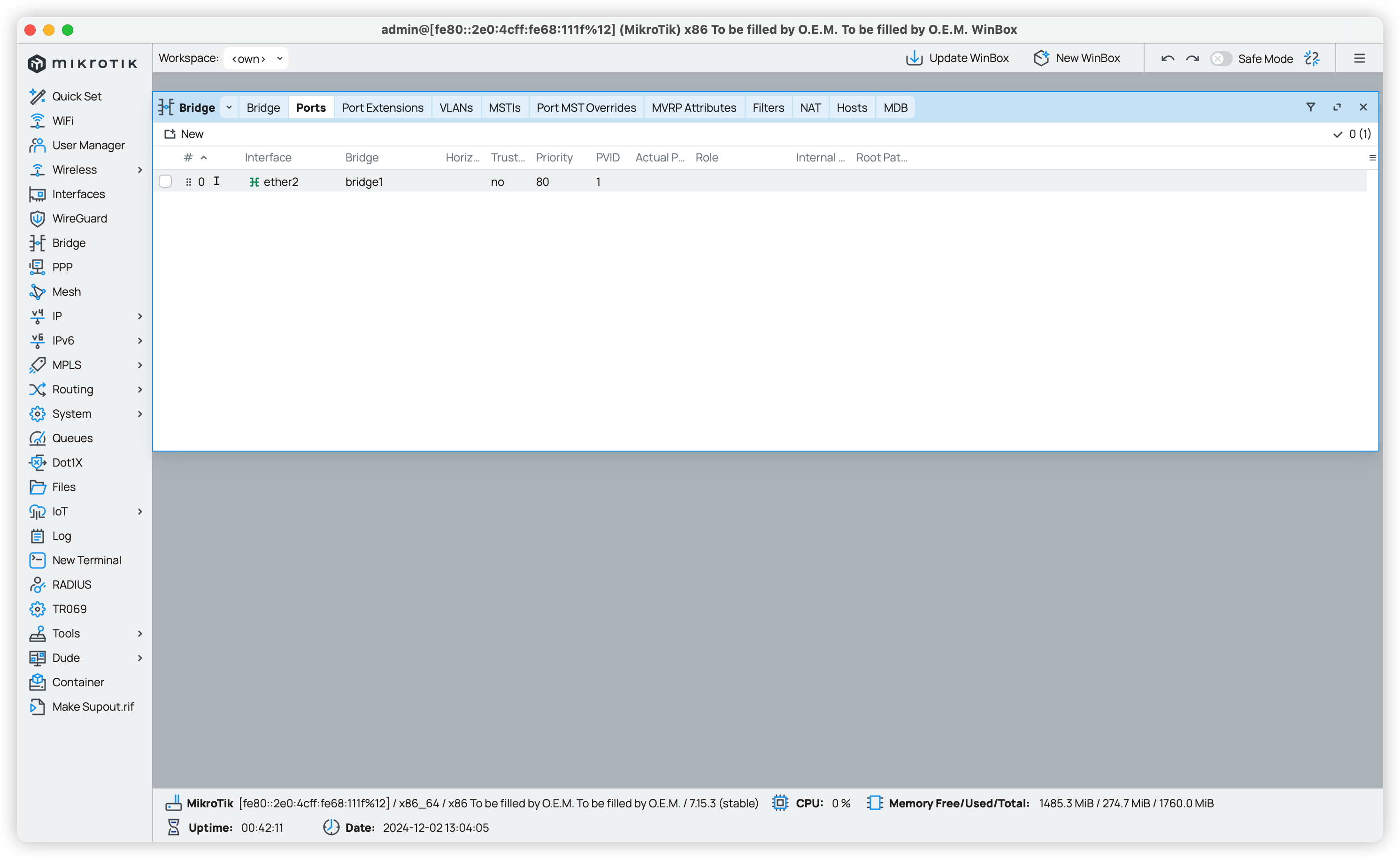Screen dimensions: 1400x859
Task: Toggle the Safe Mode switch
Action: pyautogui.click(x=1221, y=59)
